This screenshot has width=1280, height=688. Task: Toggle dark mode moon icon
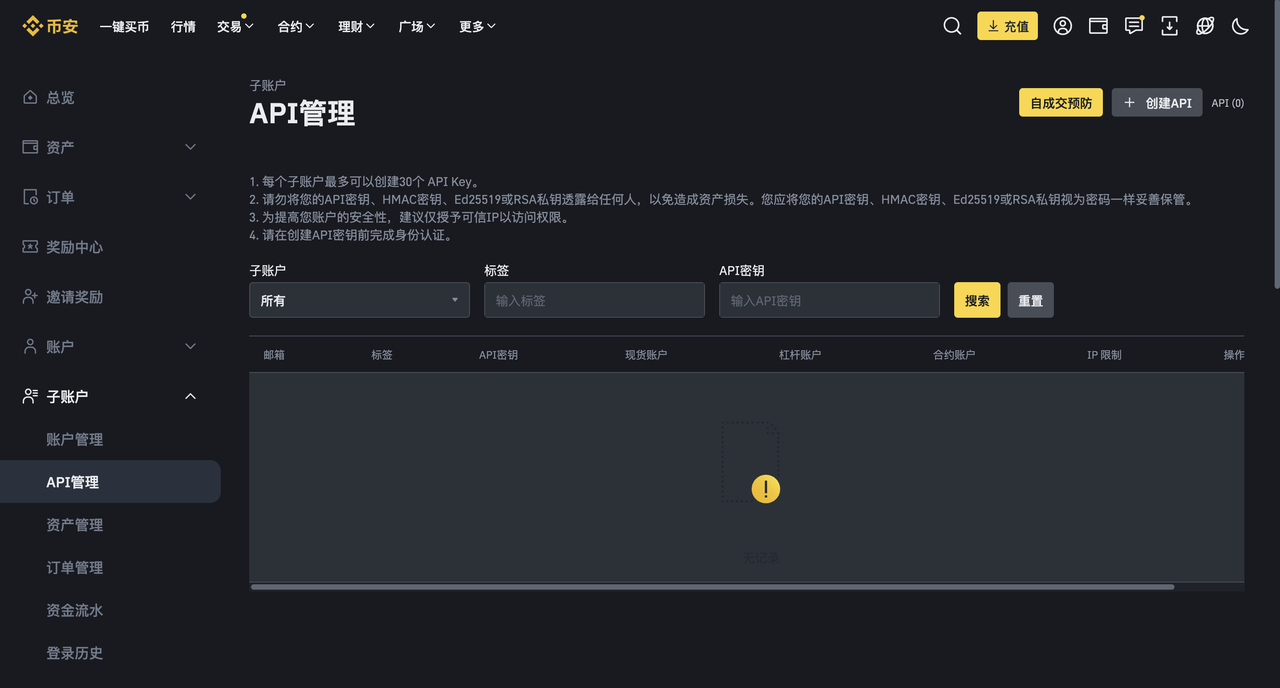click(x=1240, y=26)
